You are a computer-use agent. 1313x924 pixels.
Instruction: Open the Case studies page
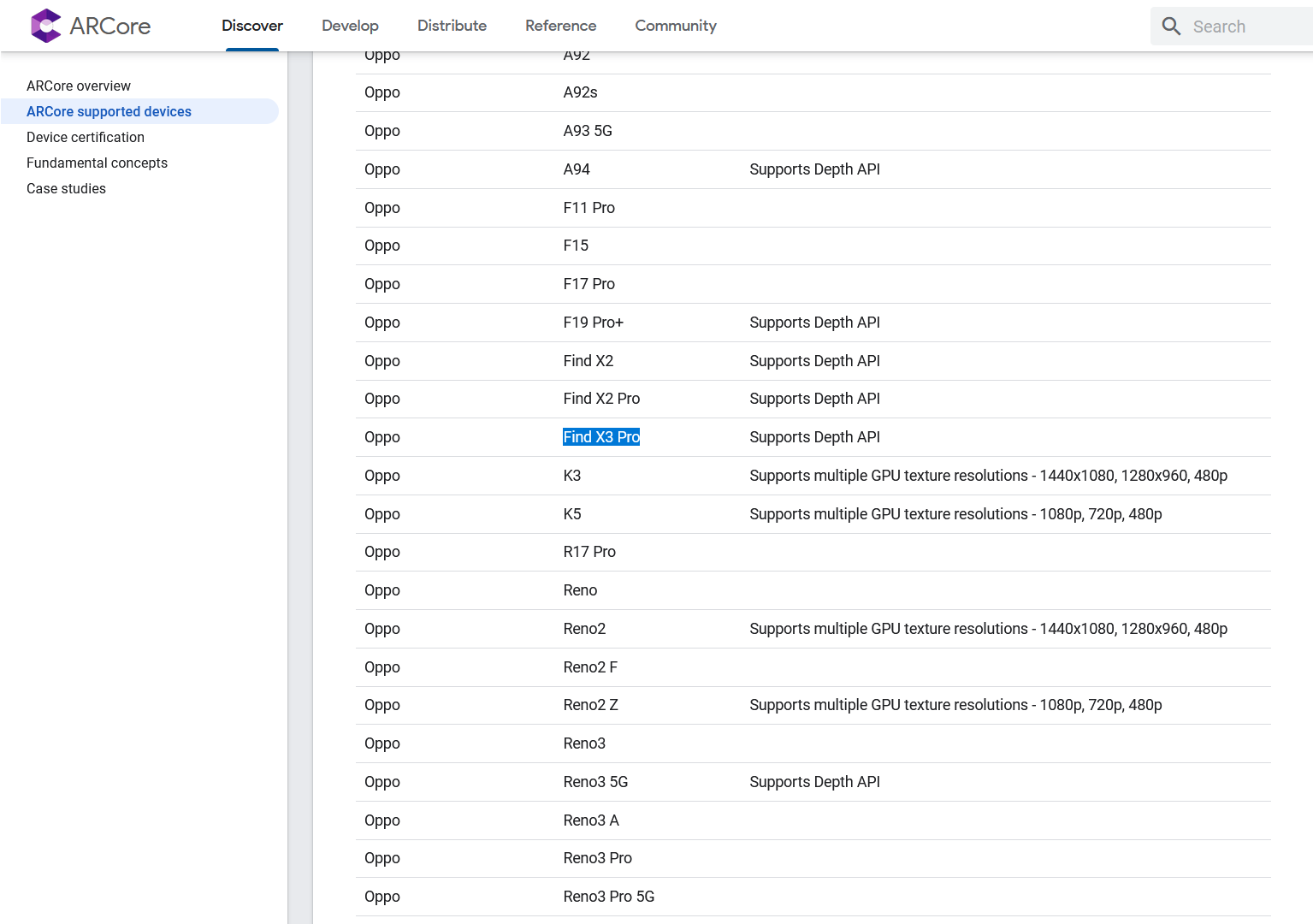66,188
